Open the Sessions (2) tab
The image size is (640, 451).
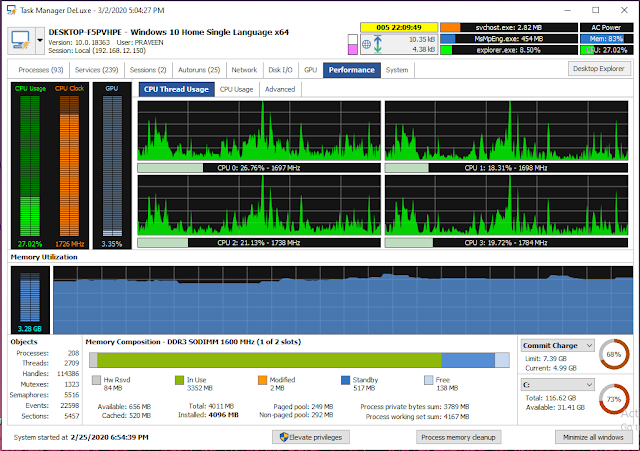point(148,70)
